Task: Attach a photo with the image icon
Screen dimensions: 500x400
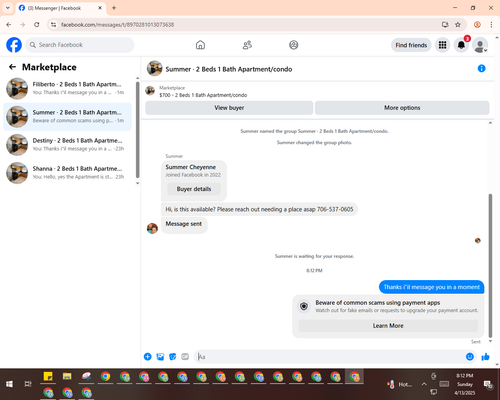Action: pyautogui.click(x=160, y=357)
